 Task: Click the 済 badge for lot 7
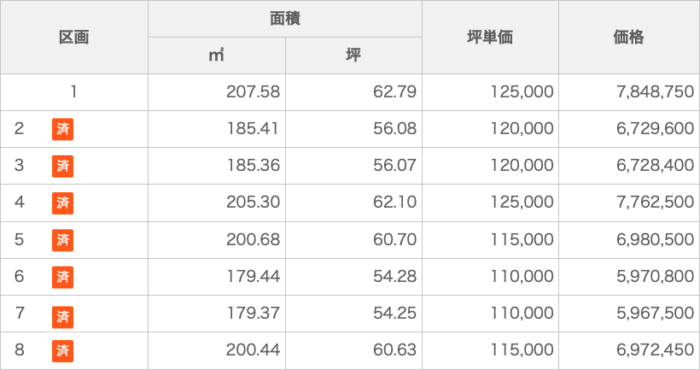pos(62,317)
